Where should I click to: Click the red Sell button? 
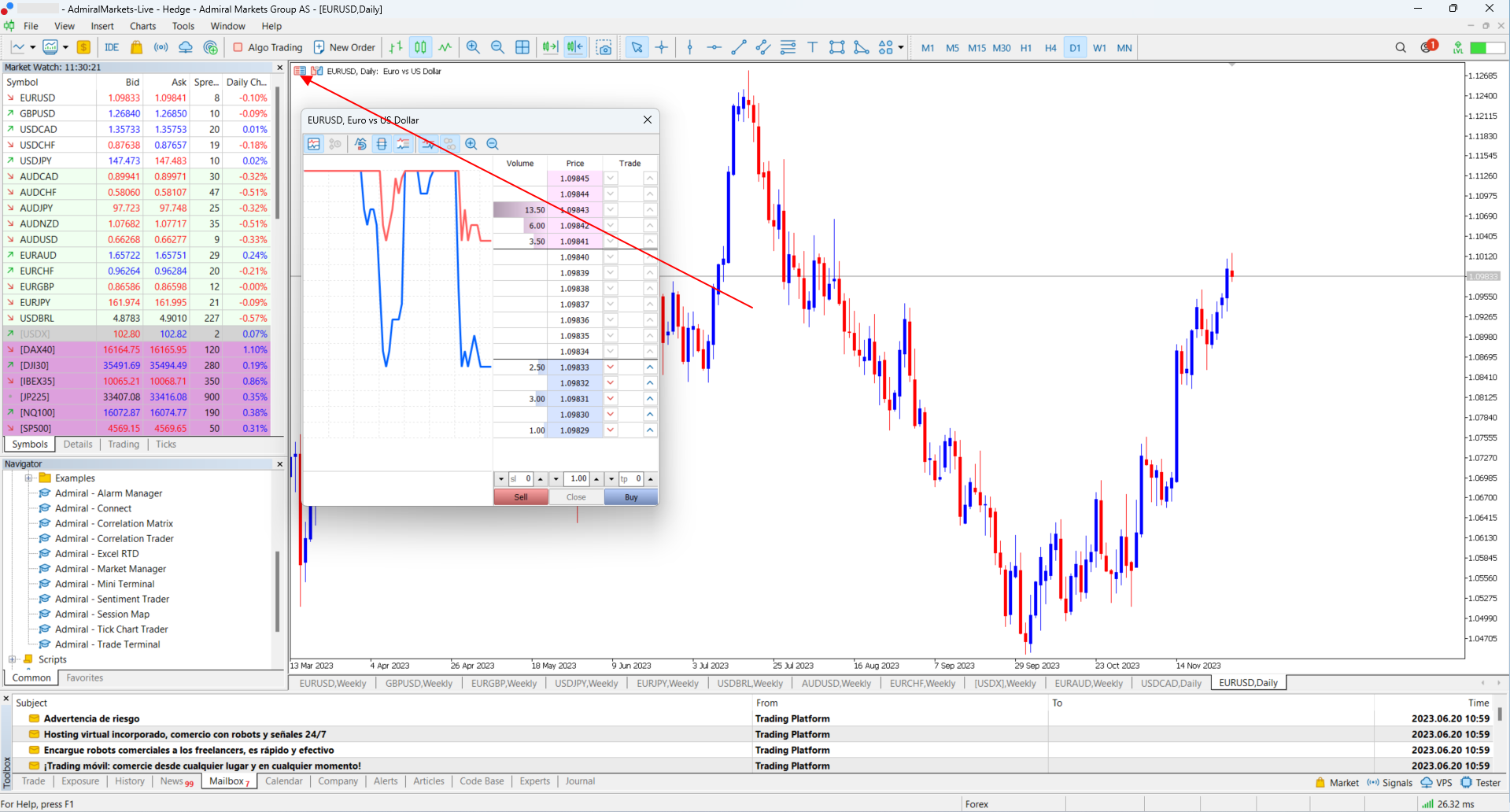point(521,497)
